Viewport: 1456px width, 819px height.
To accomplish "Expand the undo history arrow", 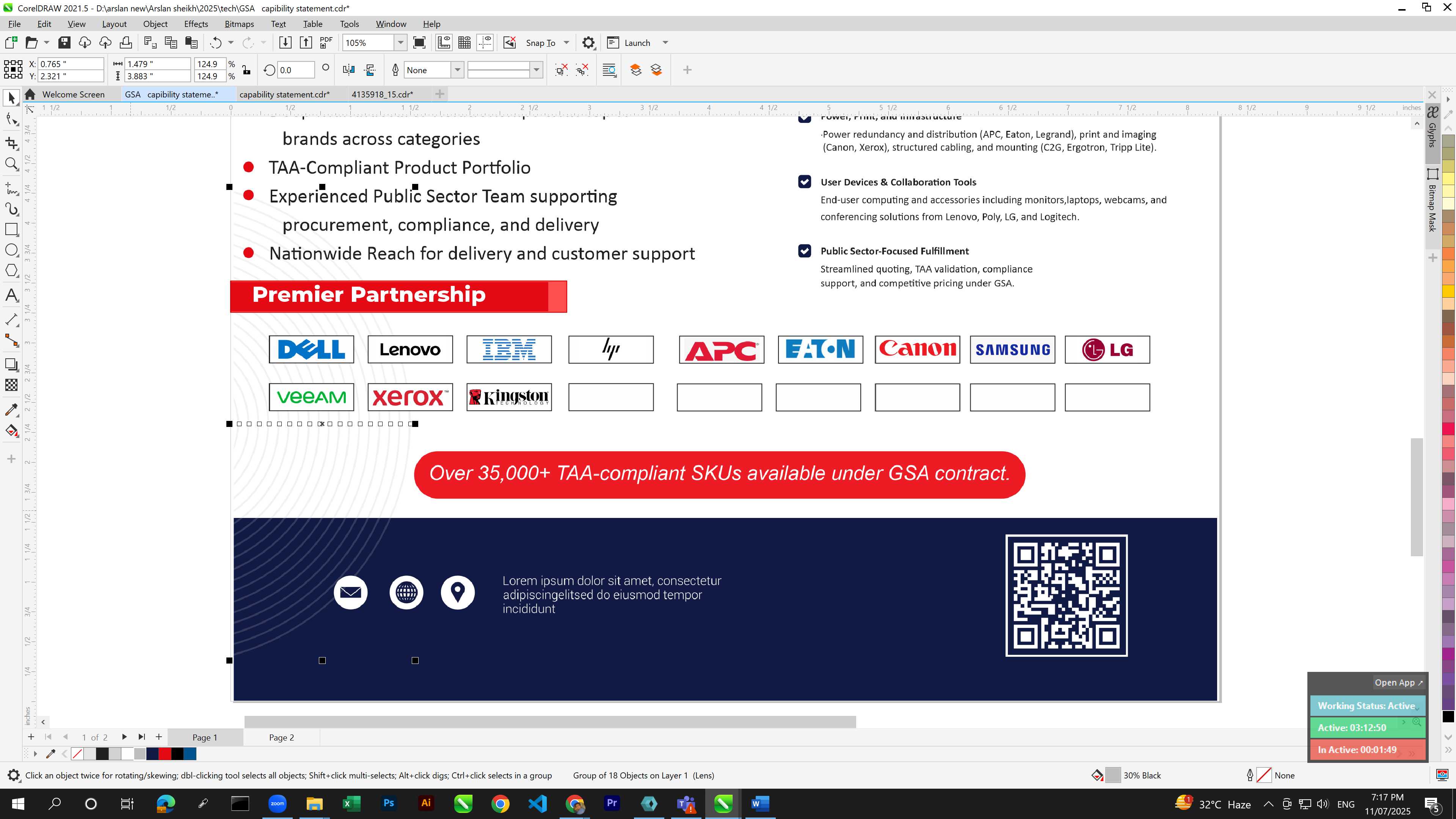I will 231,42.
